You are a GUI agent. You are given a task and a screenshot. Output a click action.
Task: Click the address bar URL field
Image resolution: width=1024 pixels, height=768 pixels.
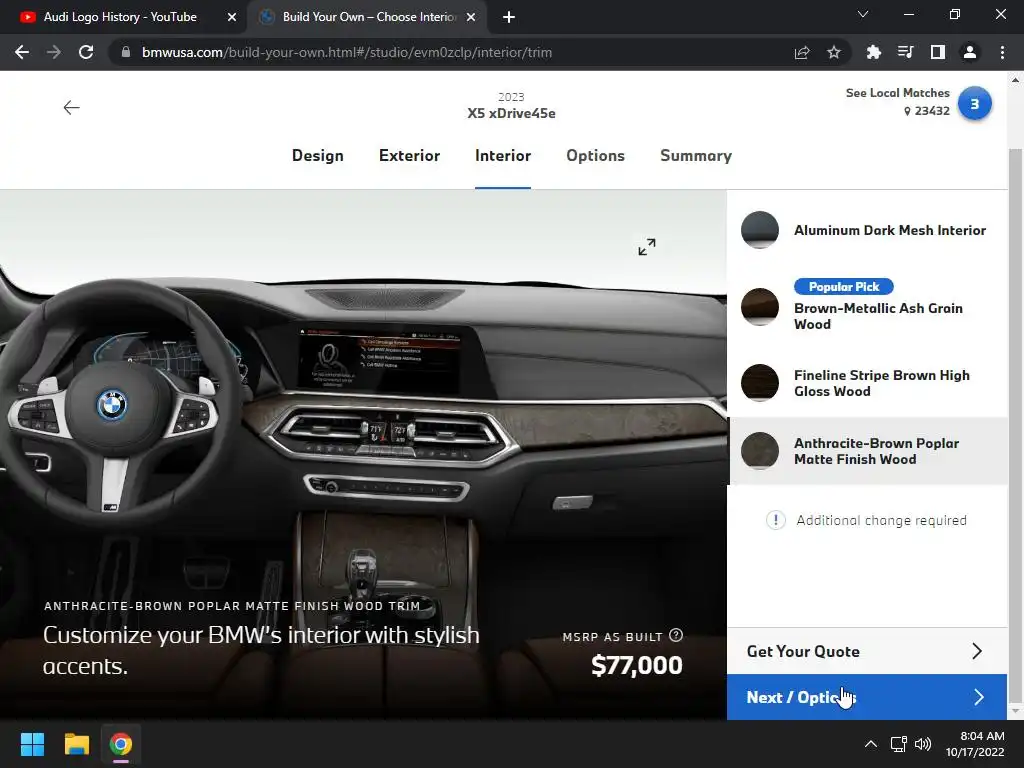coord(451,52)
